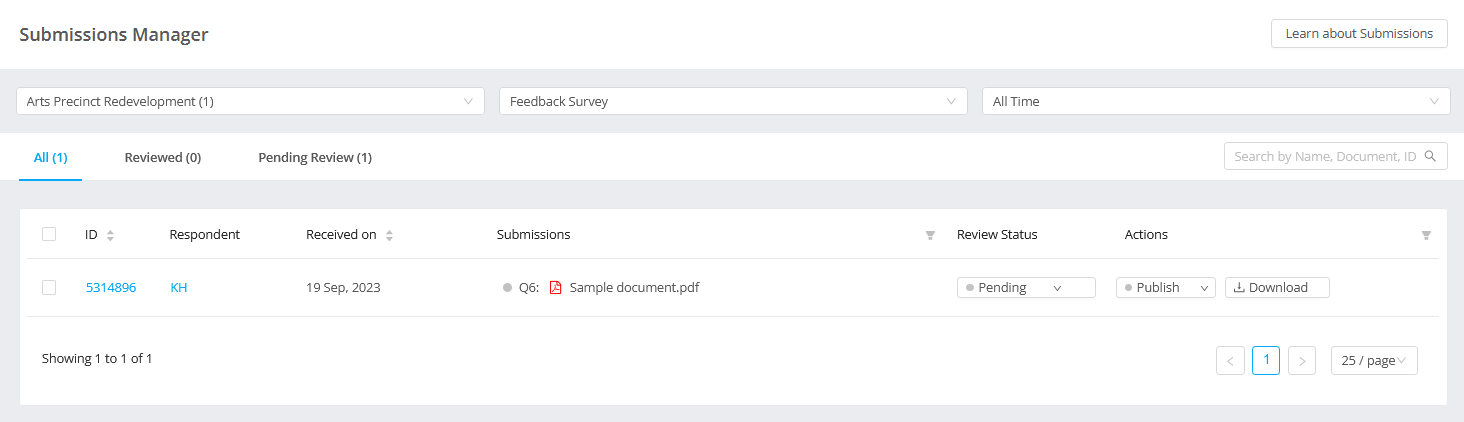Image resolution: width=1464 pixels, height=422 pixels.
Task: Open the All Time date range dropdown
Action: (x=1216, y=101)
